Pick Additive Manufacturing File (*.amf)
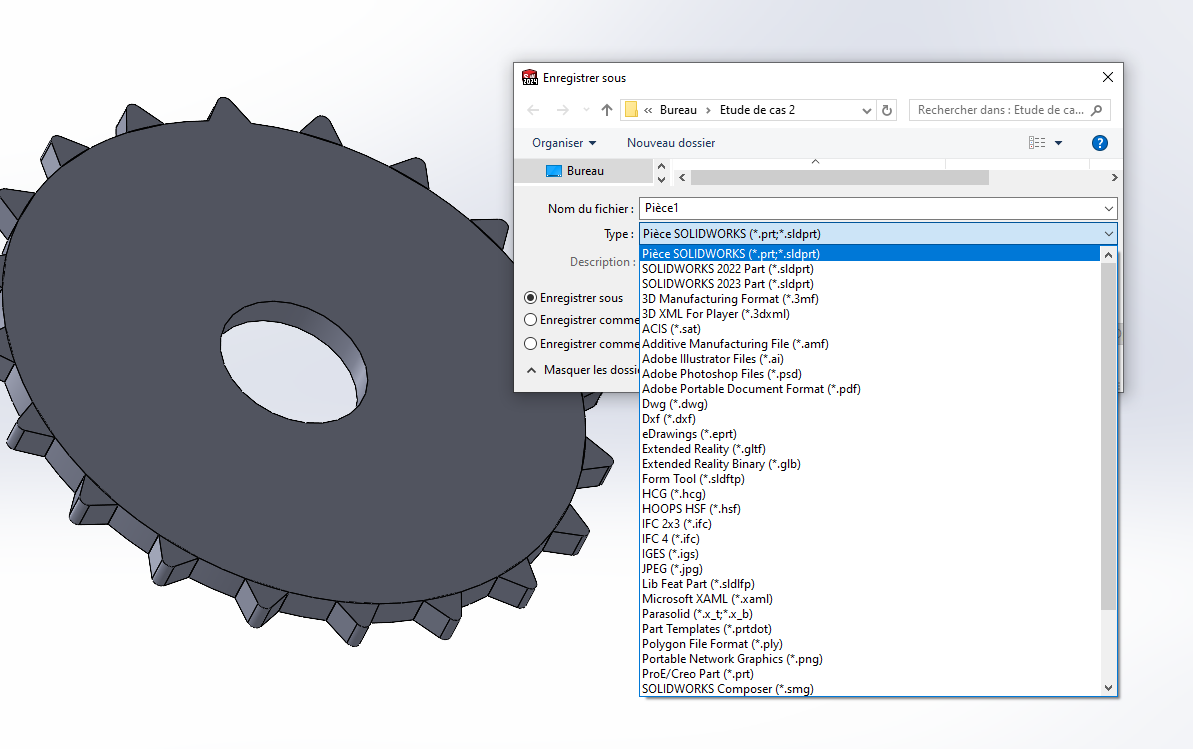Viewport: 1193px width, 749px height. tap(870, 344)
